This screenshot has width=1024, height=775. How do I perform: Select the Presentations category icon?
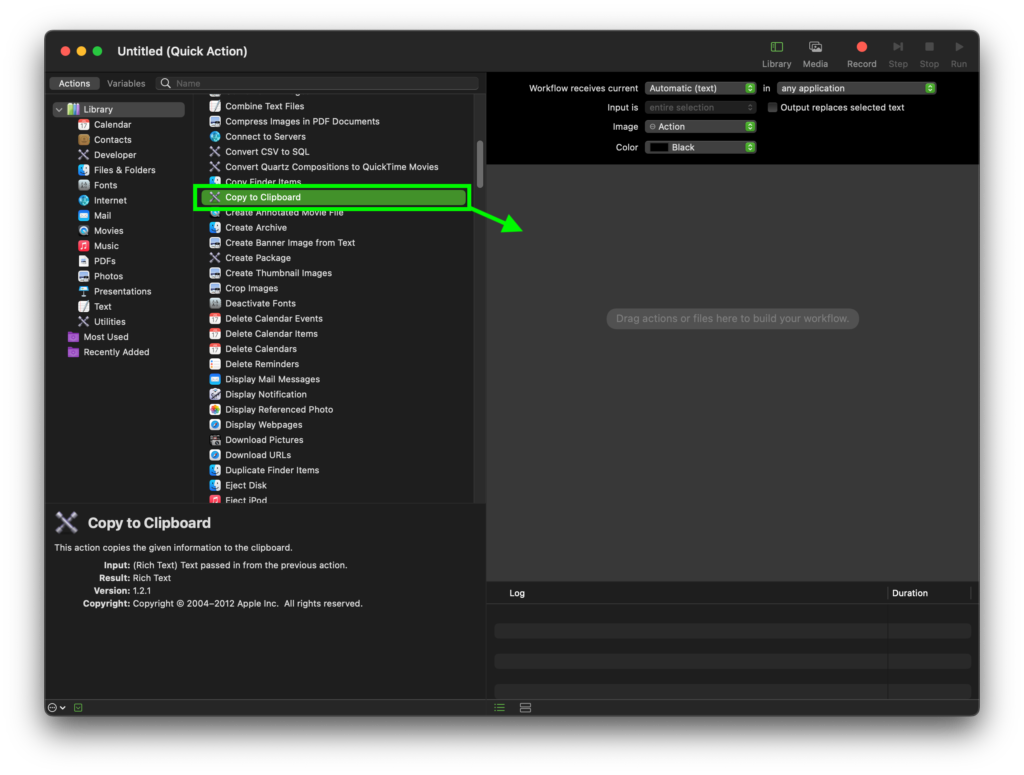[84, 291]
